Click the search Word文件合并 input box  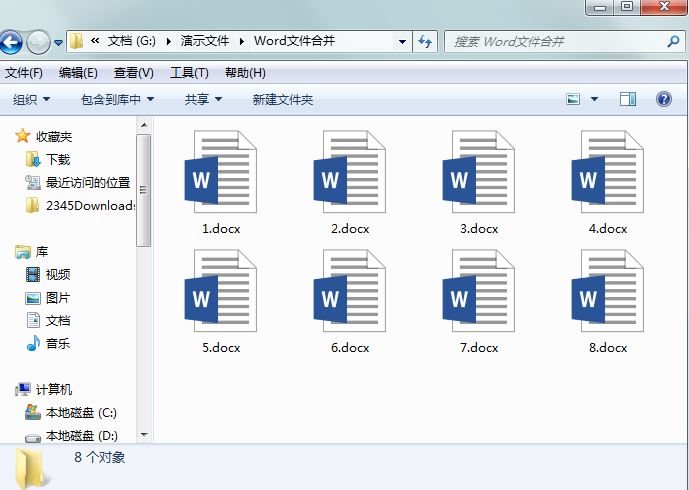555,41
